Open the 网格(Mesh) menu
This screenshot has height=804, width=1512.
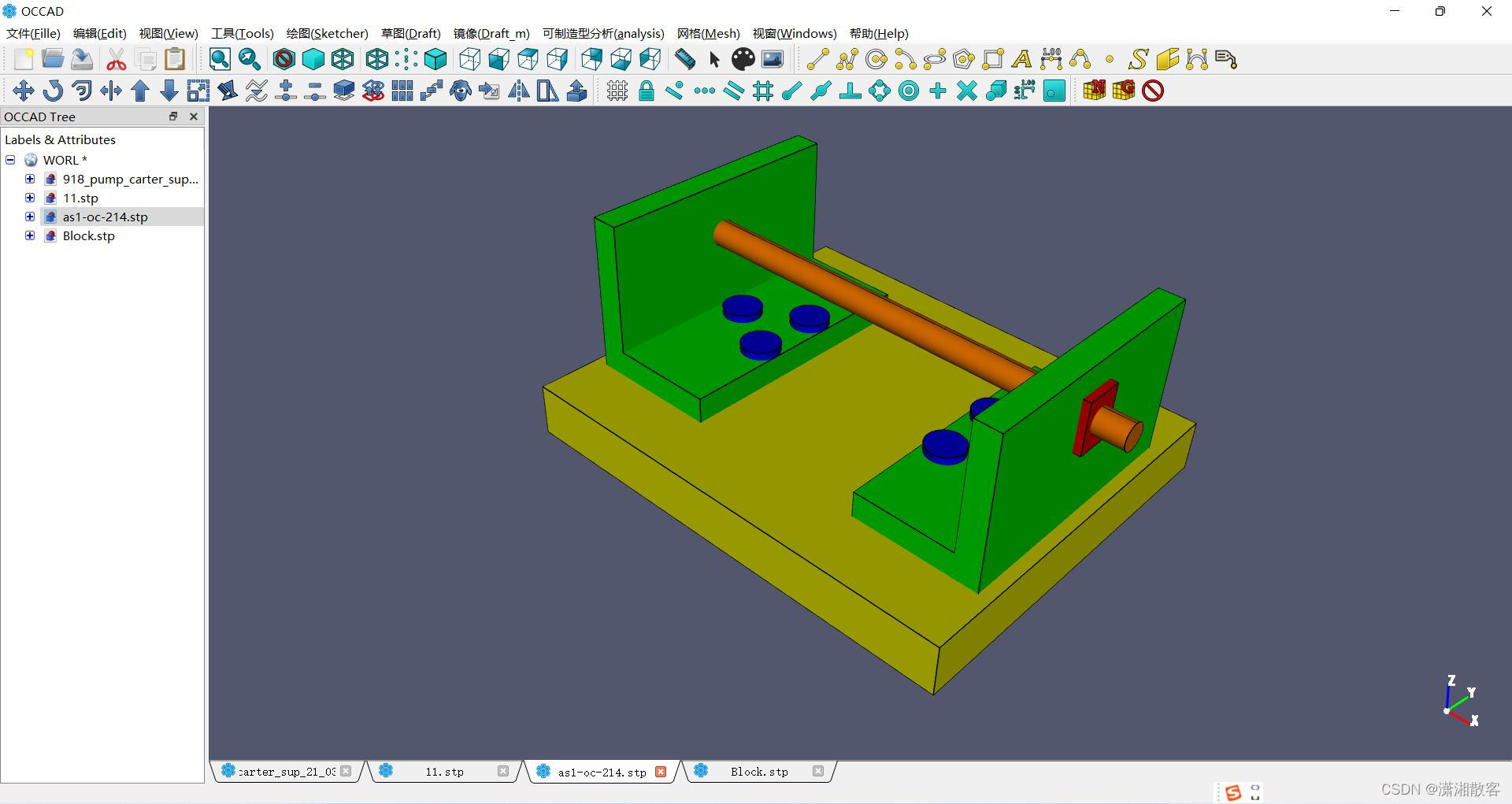[709, 33]
